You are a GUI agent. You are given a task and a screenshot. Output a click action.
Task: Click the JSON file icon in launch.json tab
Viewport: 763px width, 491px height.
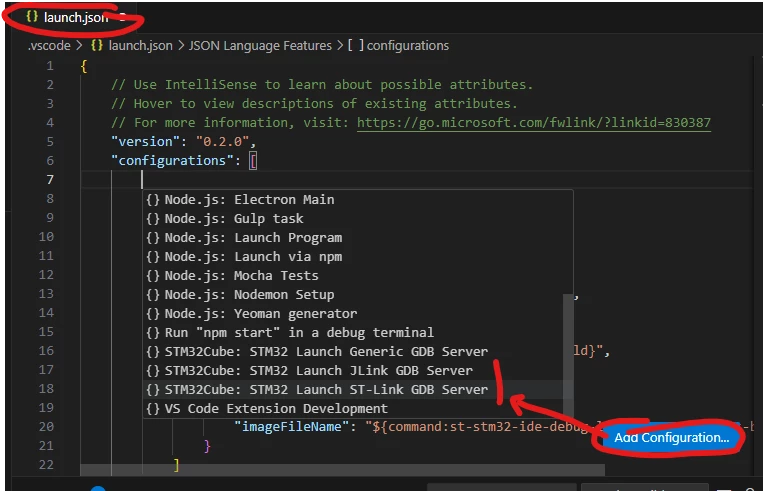point(32,17)
